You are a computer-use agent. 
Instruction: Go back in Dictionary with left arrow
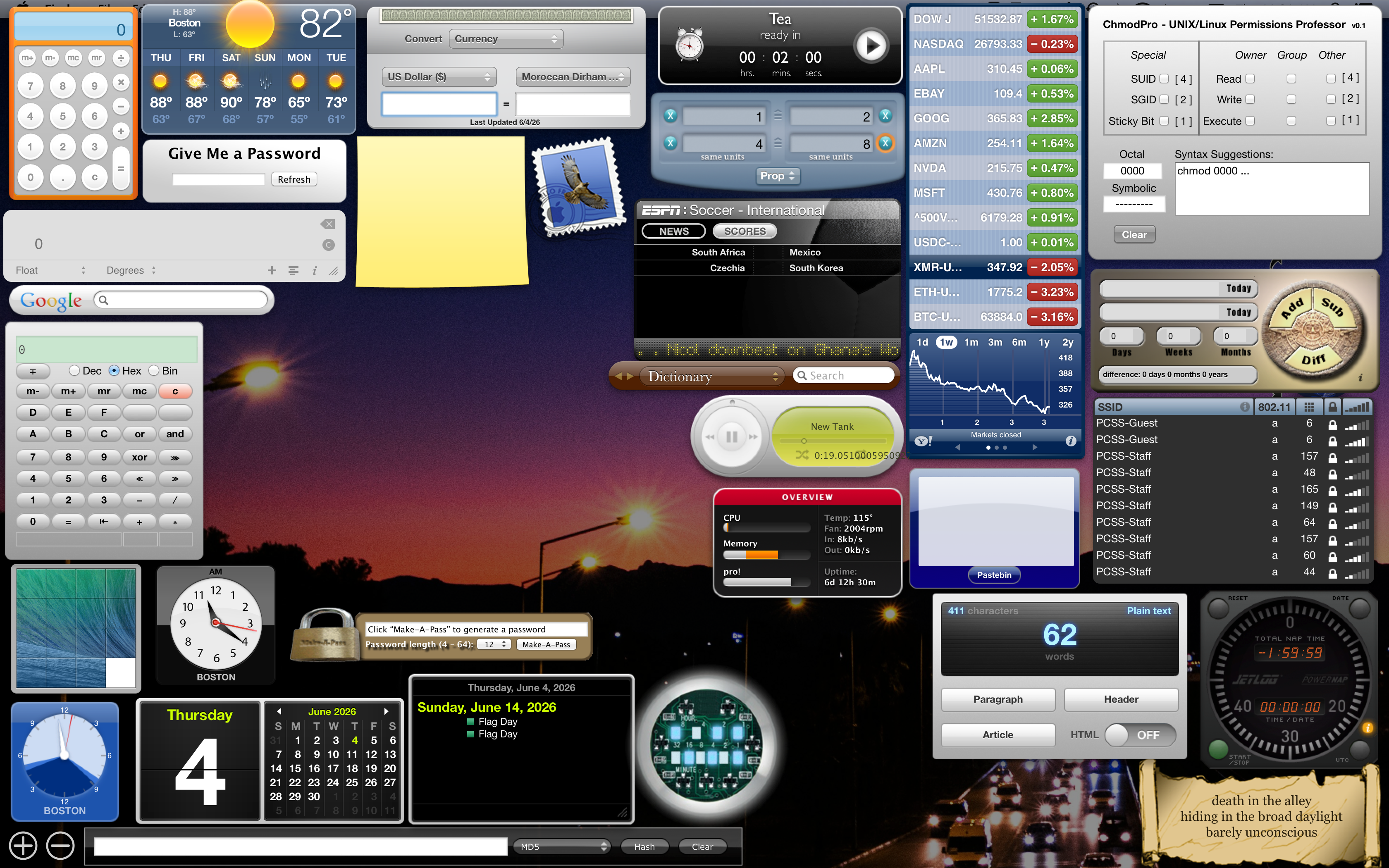[619, 376]
